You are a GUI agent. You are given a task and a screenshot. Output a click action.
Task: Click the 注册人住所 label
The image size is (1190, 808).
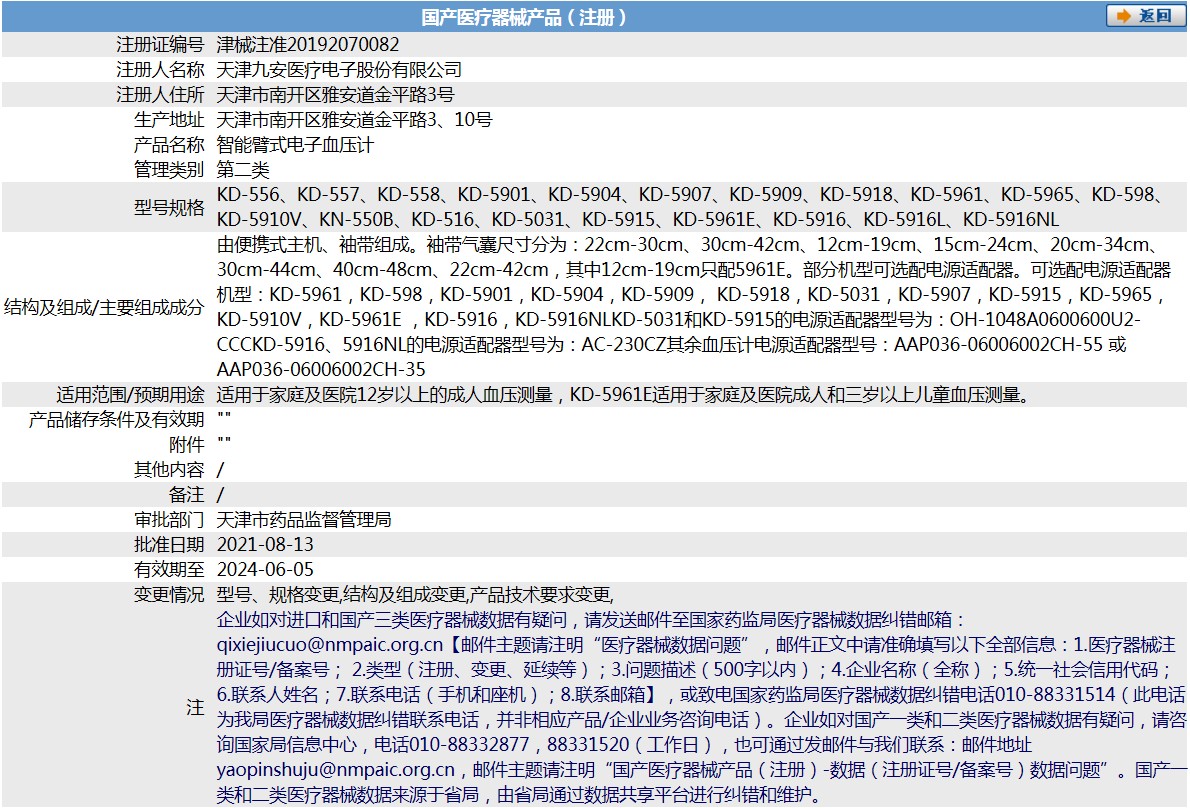coord(160,95)
